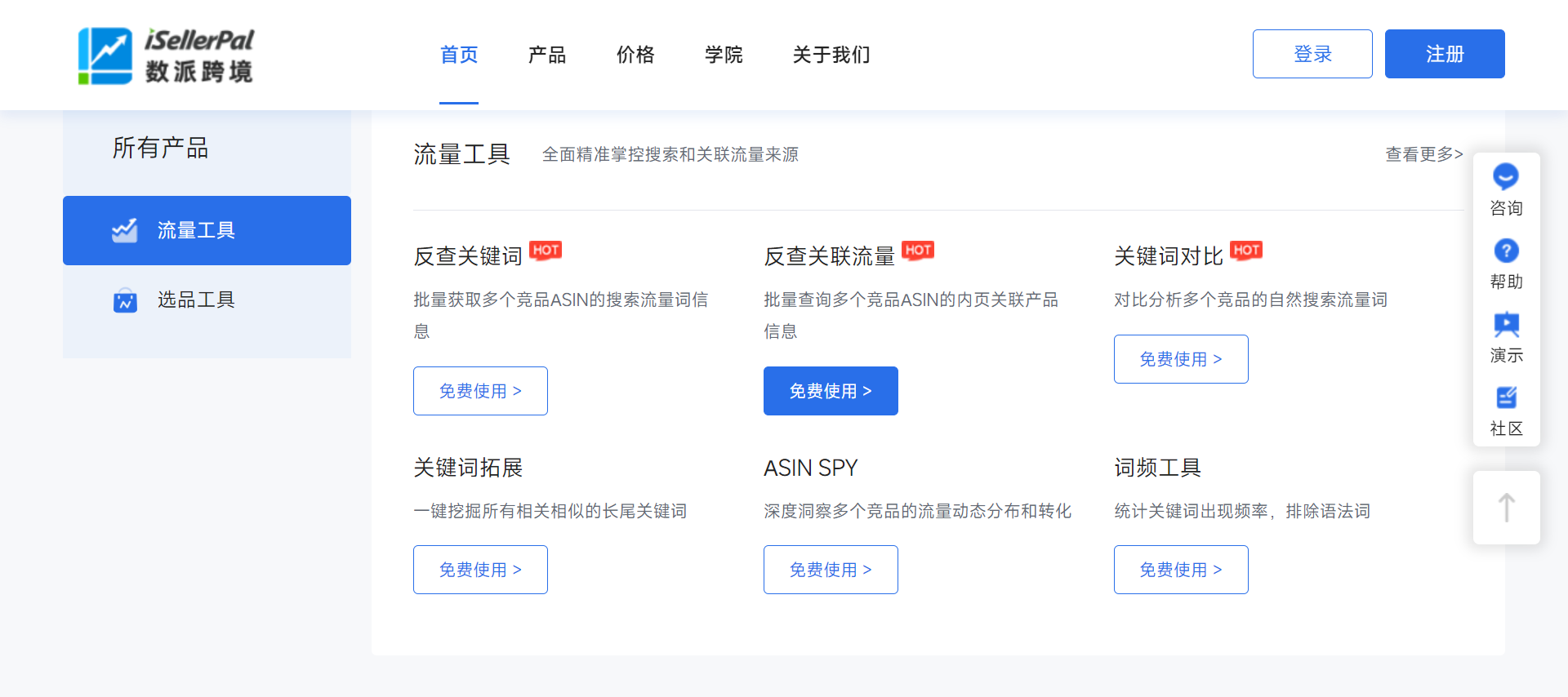Select 流量工具 in the sidebar
This screenshot has height=697, width=1568.
(x=207, y=230)
